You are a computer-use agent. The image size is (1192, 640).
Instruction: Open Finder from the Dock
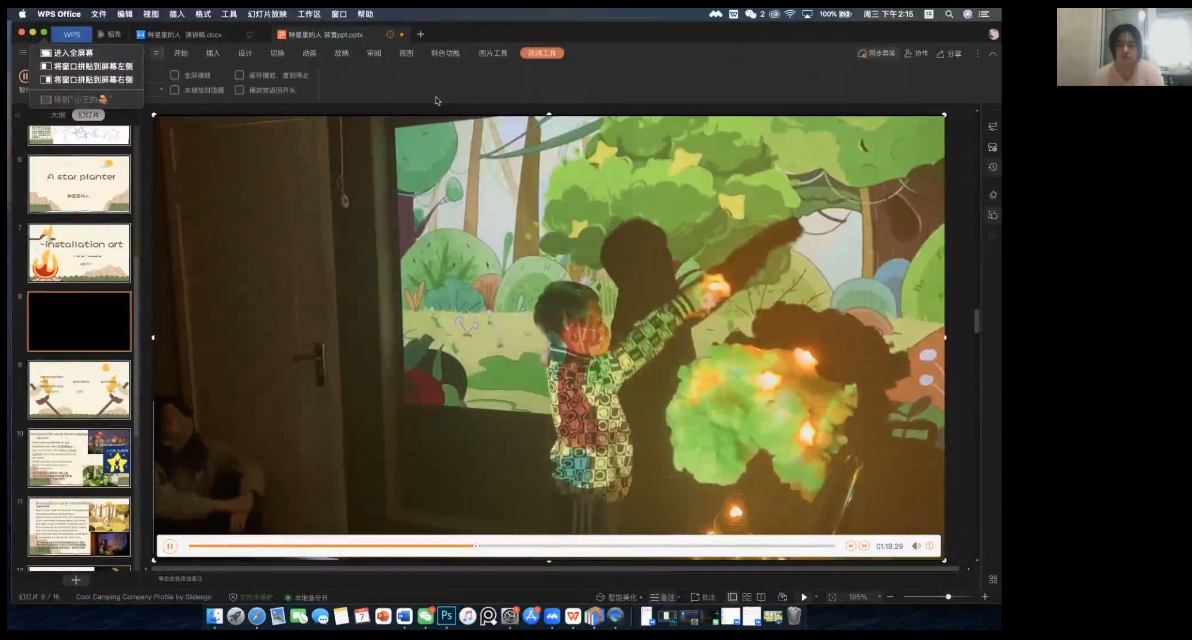(214, 616)
